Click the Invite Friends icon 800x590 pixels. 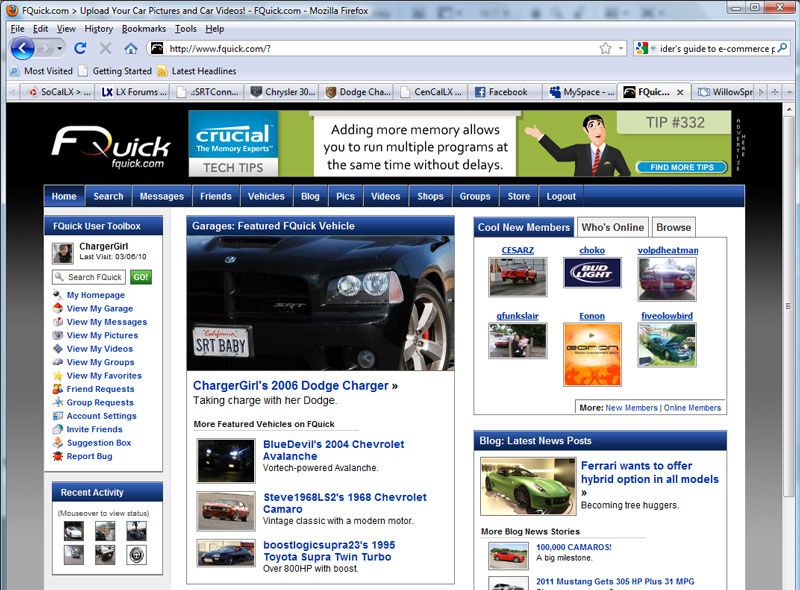58,429
